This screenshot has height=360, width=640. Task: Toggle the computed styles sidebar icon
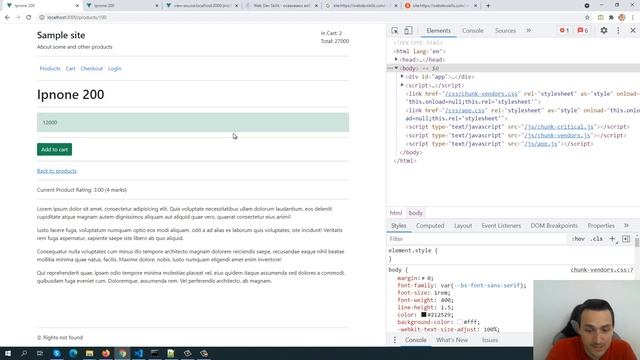click(626, 239)
